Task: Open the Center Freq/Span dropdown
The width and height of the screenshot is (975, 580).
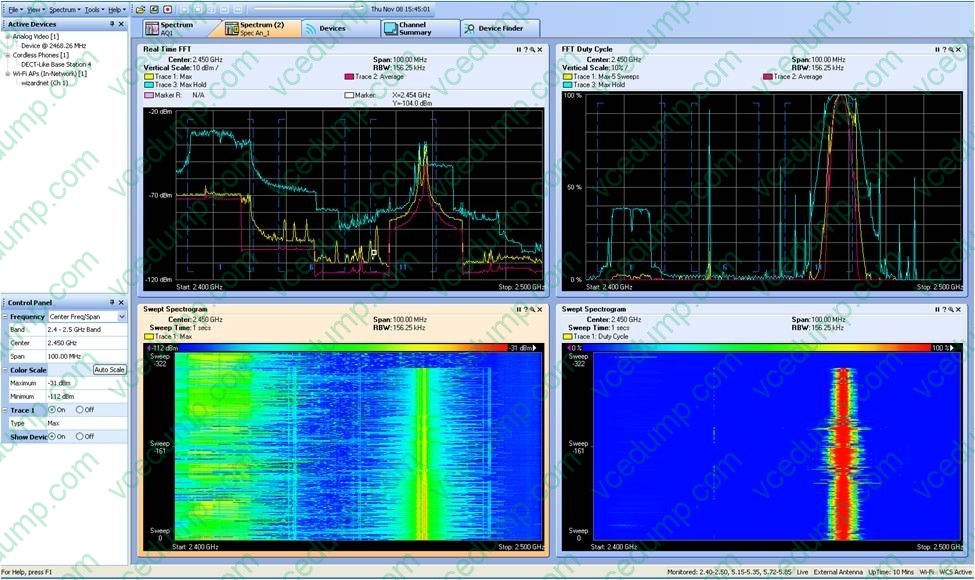Action: tap(122, 316)
